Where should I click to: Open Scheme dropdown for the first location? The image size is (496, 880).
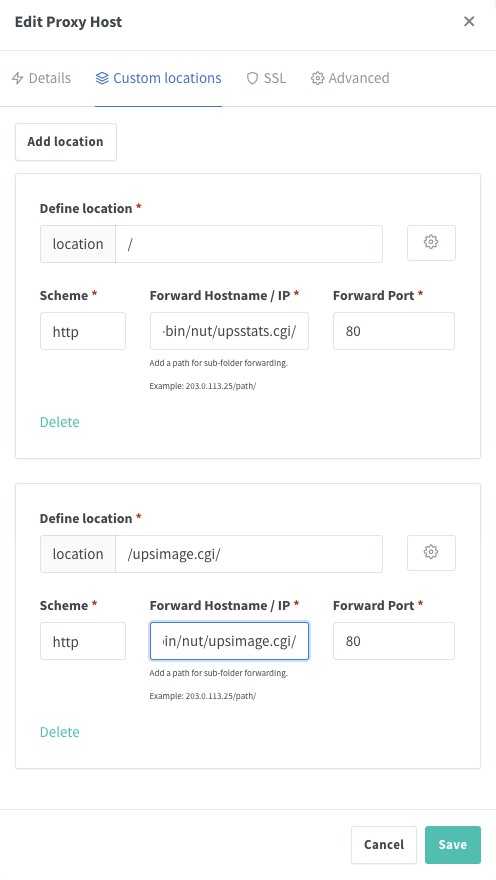[x=83, y=331]
